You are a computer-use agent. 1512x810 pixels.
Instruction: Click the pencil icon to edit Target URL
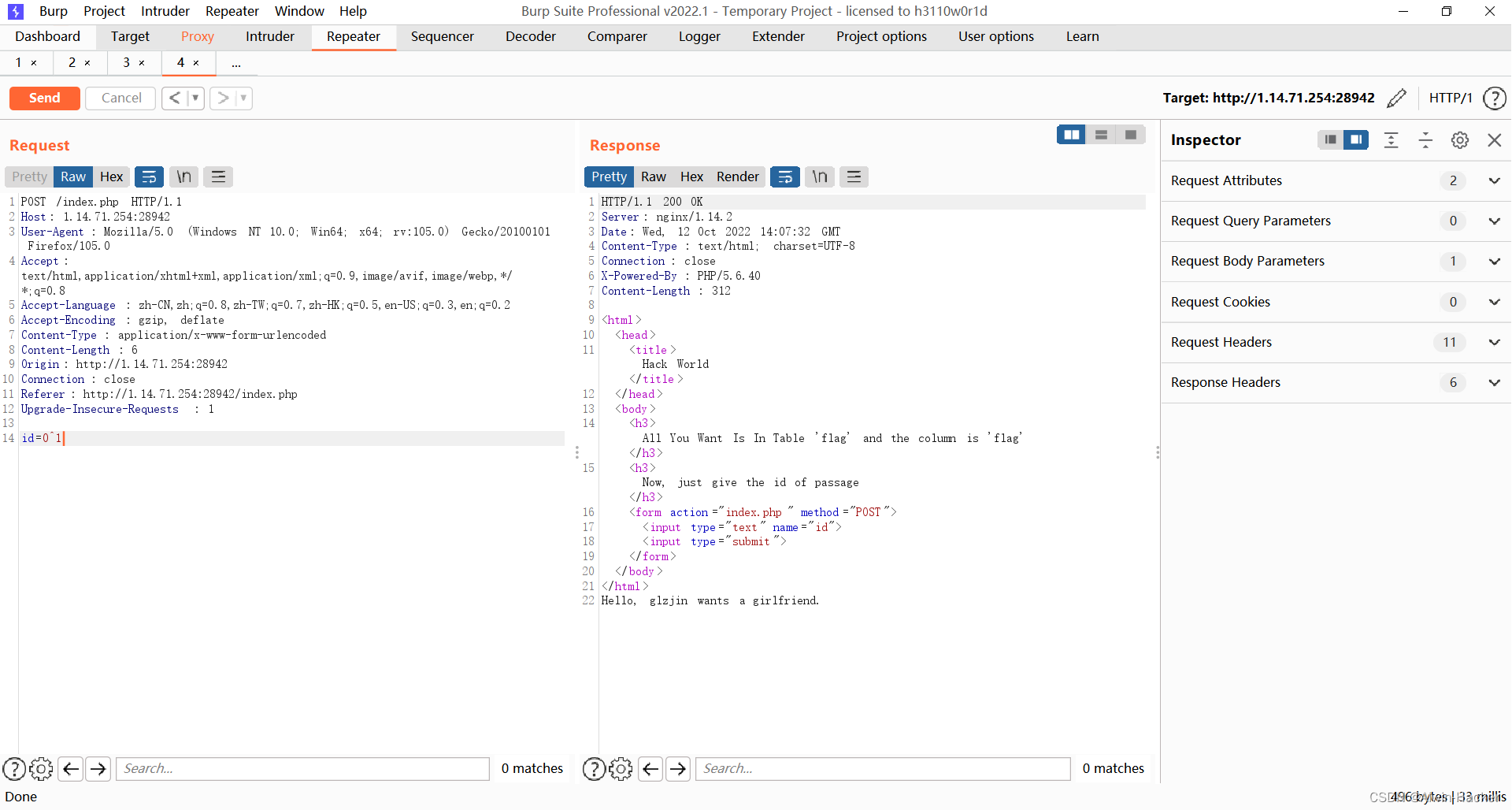point(1398,98)
